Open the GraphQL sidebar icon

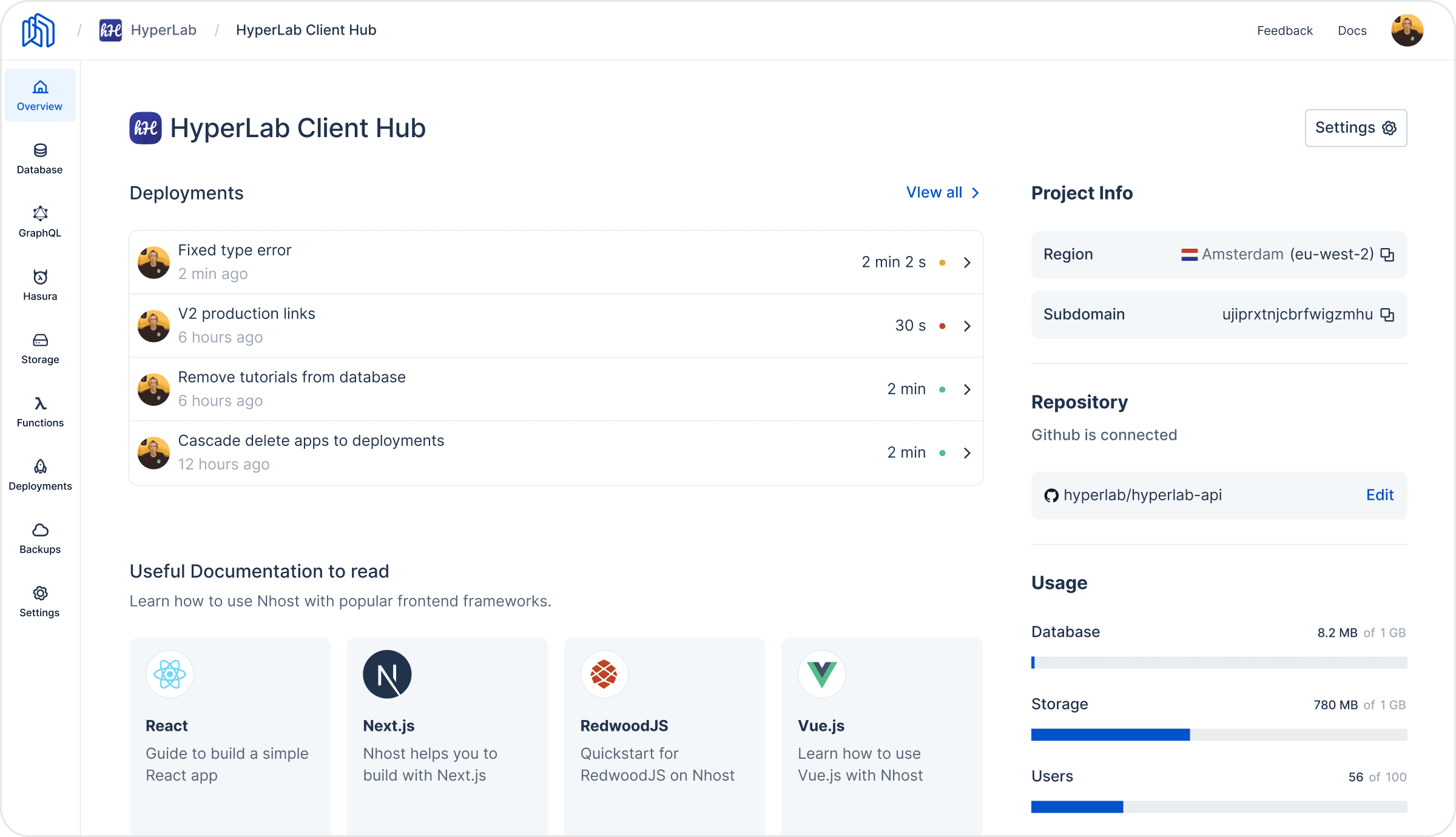[40, 213]
